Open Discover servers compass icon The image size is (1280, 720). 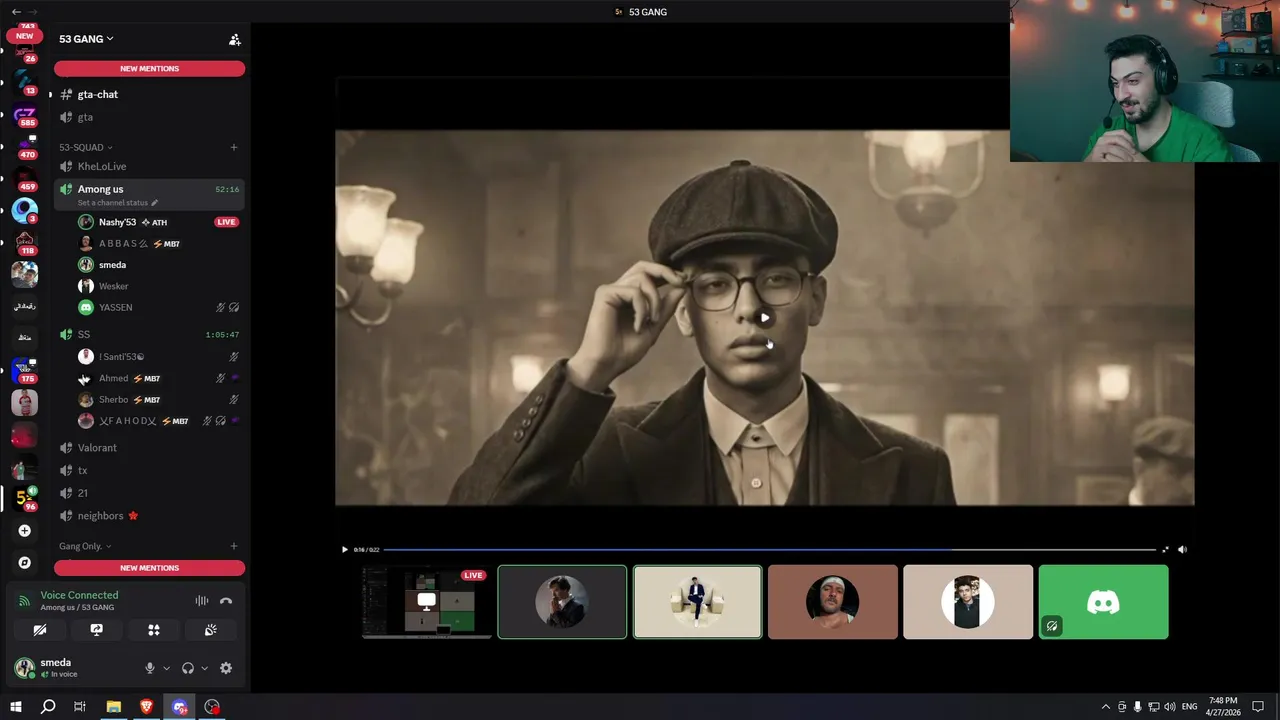click(25, 563)
